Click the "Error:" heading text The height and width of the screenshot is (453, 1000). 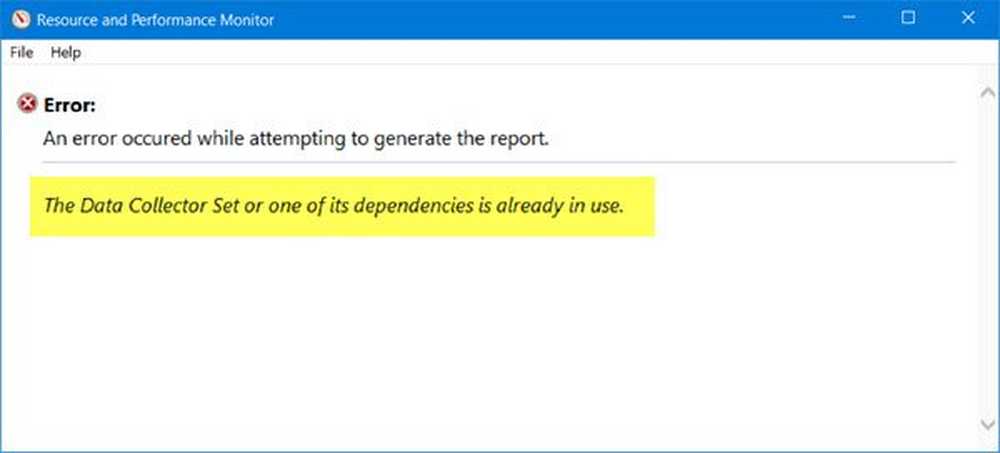pyautogui.click(x=70, y=105)
